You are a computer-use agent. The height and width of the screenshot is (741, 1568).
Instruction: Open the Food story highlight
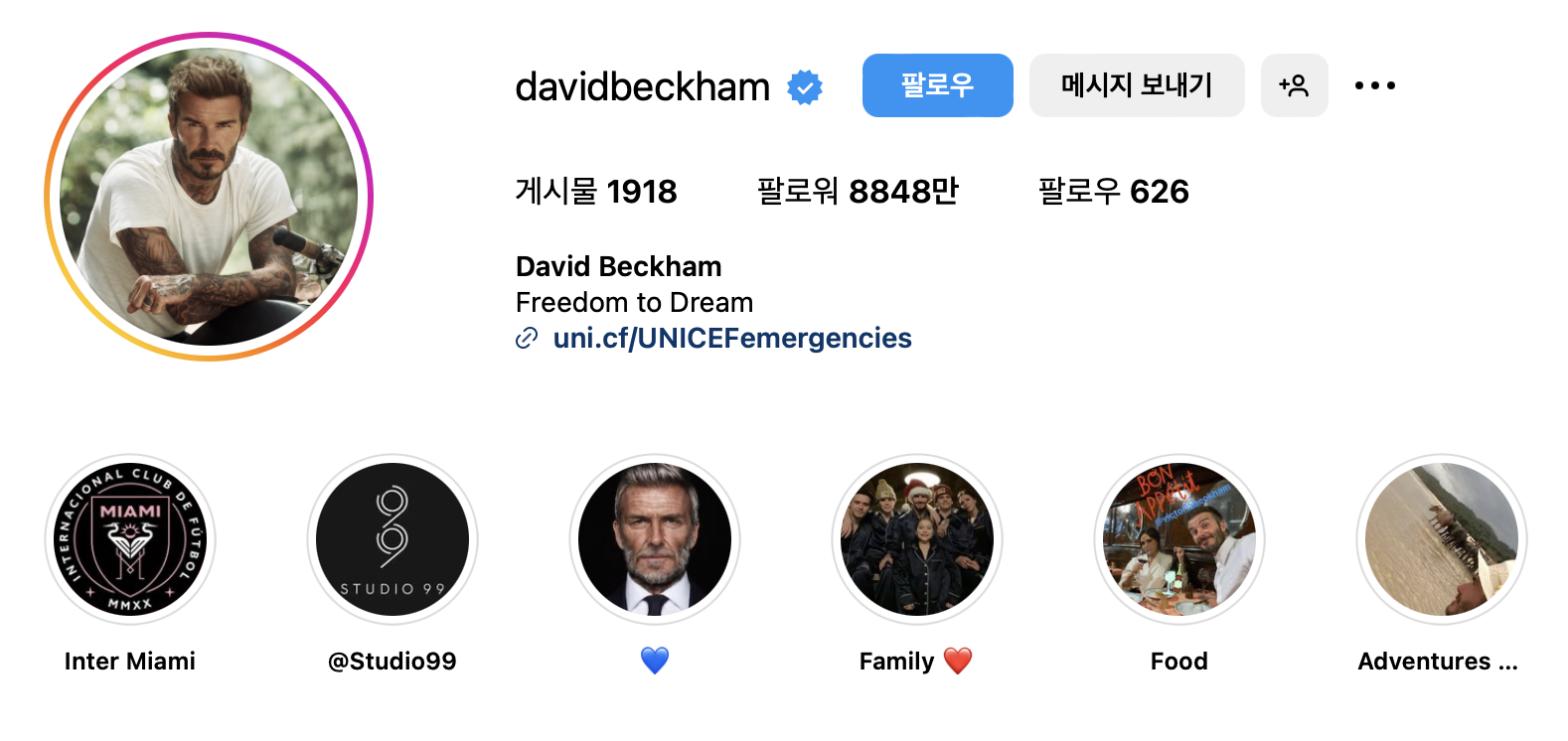(x=1179, y=539)
